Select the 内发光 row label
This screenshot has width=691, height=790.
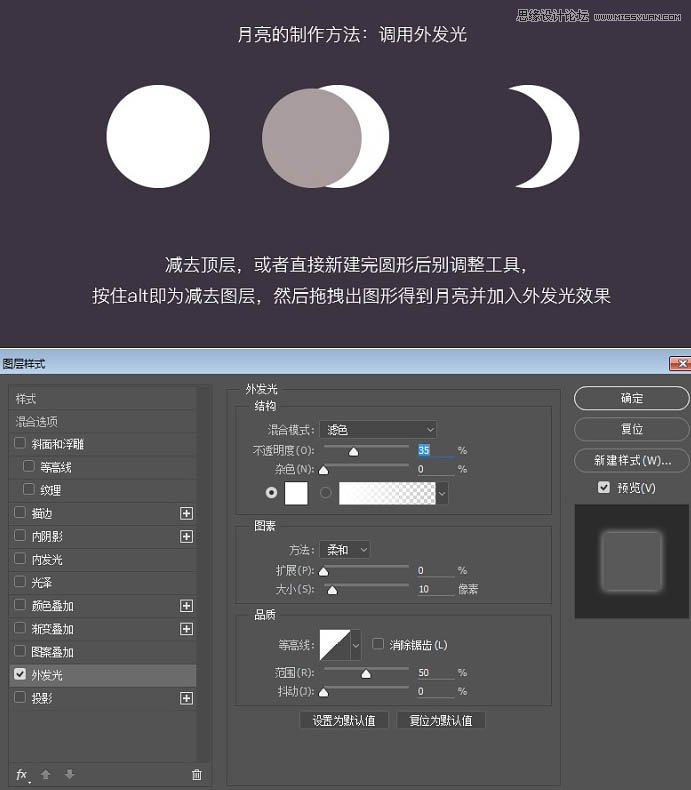pyautogui.click(x=47, y=559)
